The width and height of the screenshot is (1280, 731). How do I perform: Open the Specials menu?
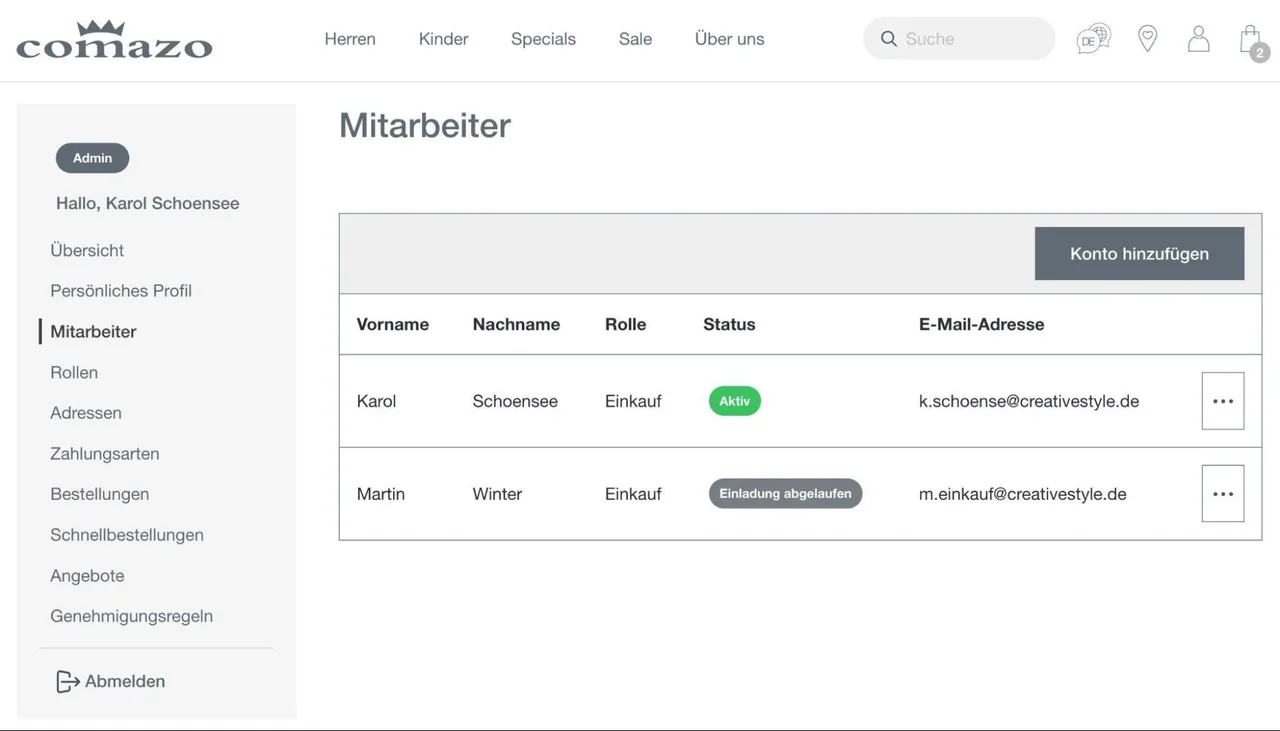543,39
